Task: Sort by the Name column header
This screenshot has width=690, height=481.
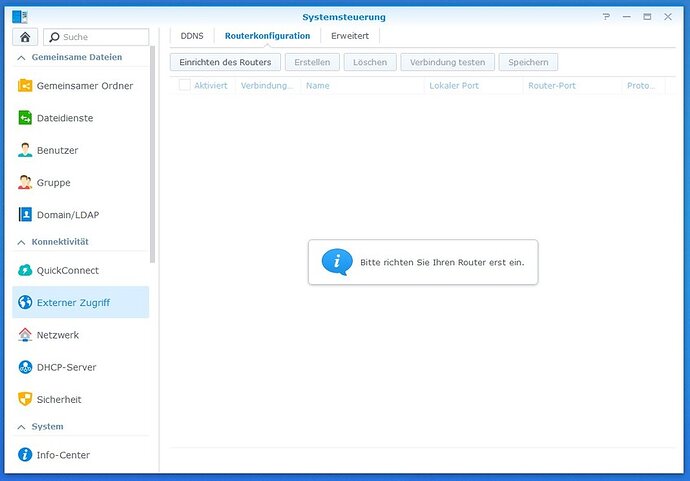Action: [362, 85]
